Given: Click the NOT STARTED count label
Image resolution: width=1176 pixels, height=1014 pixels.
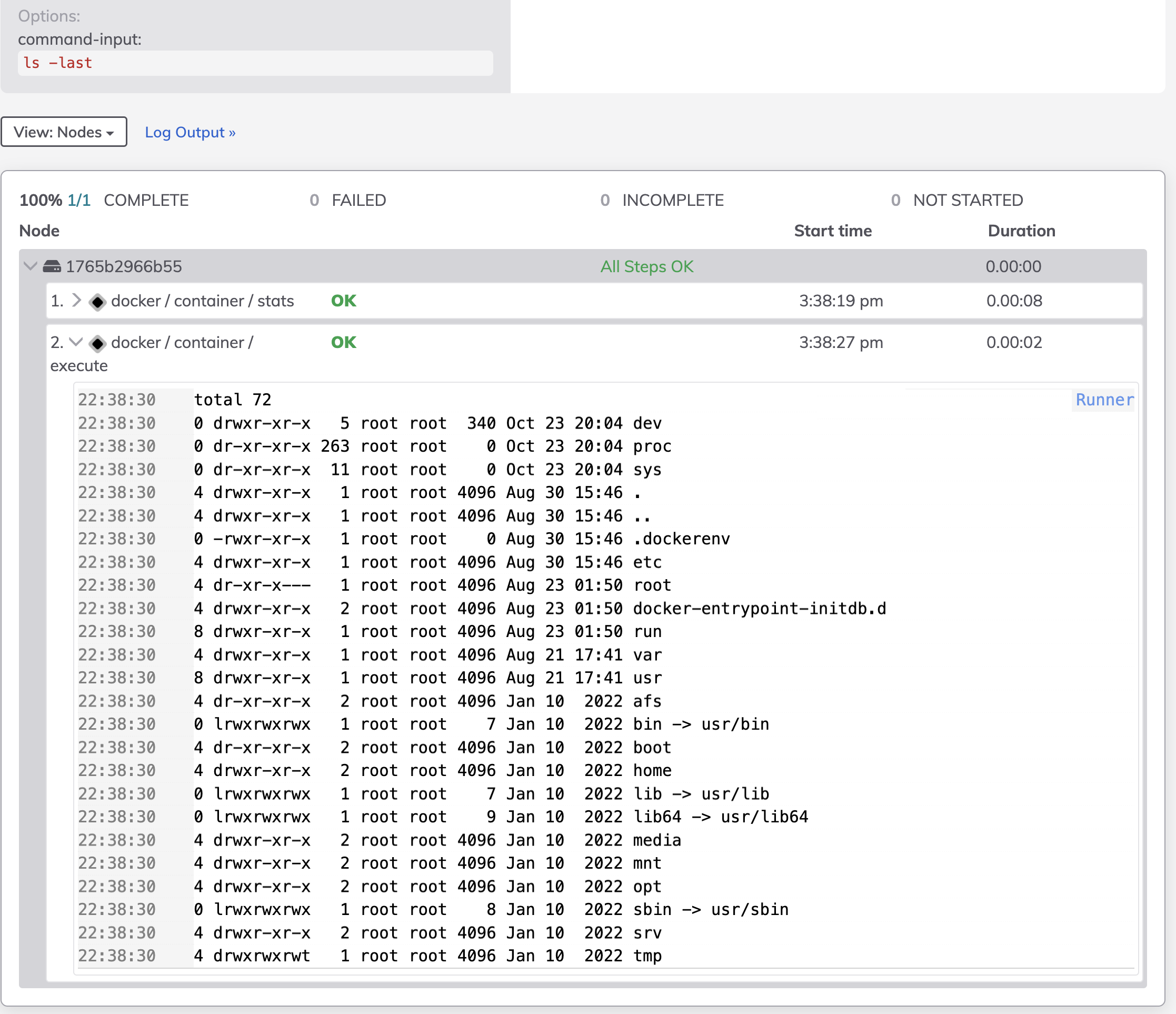Looking at the screenshot, I should [x=968, y=201].
